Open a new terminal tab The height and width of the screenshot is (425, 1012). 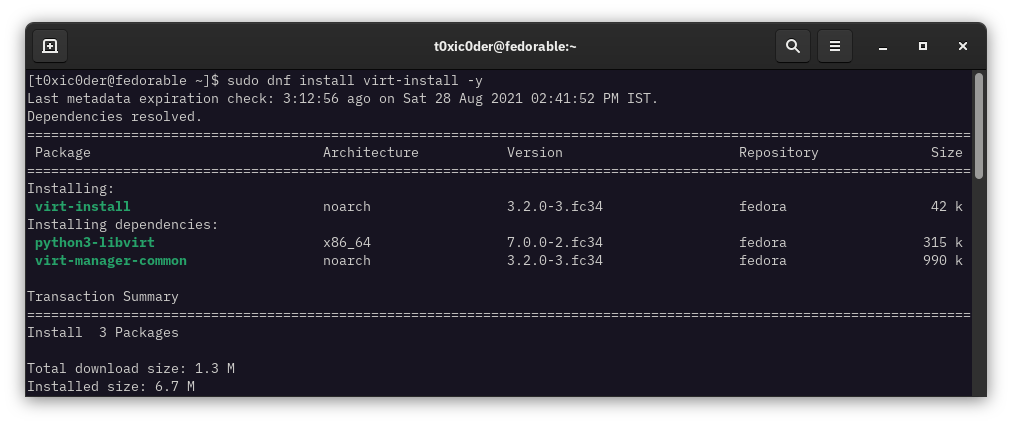coord(50,47)
